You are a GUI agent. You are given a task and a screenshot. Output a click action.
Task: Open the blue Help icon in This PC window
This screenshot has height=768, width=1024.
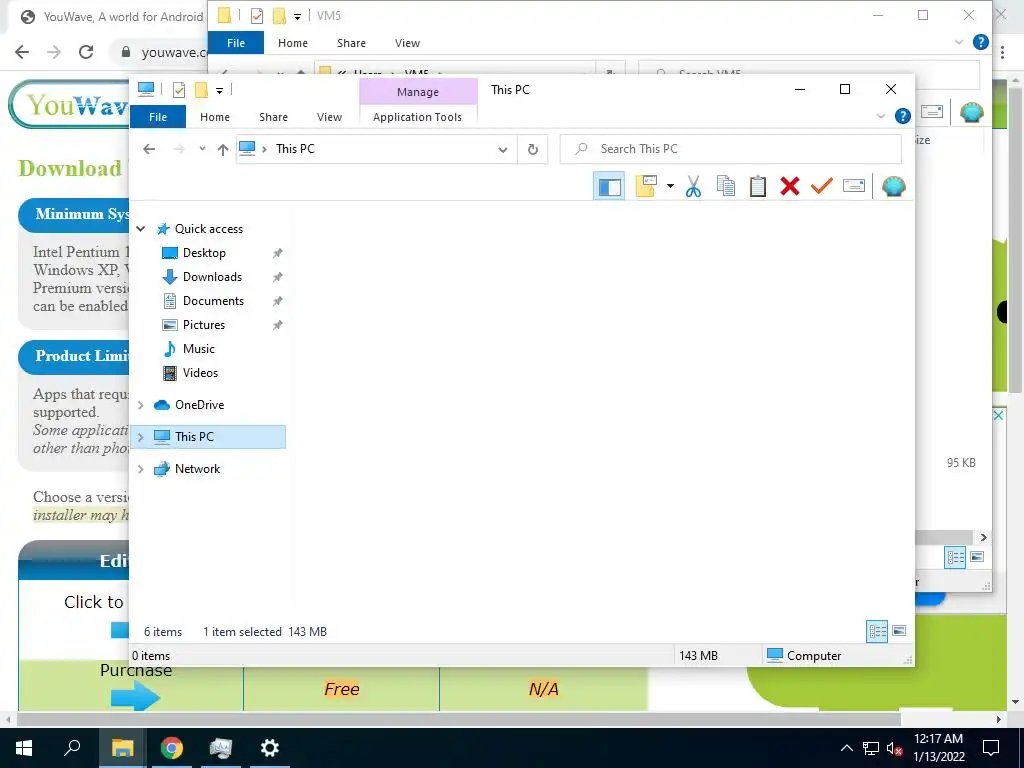coord(903,116)
